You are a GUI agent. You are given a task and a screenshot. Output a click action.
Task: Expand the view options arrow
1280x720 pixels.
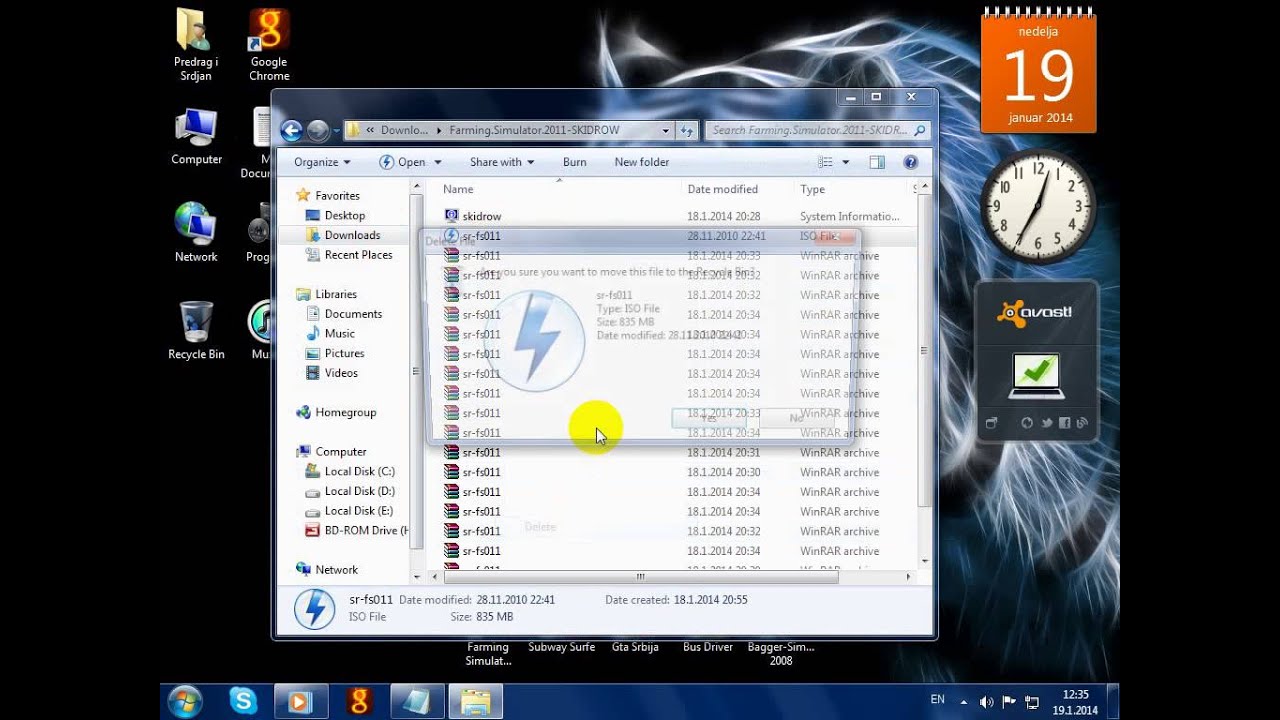click(x=846, y=162)
